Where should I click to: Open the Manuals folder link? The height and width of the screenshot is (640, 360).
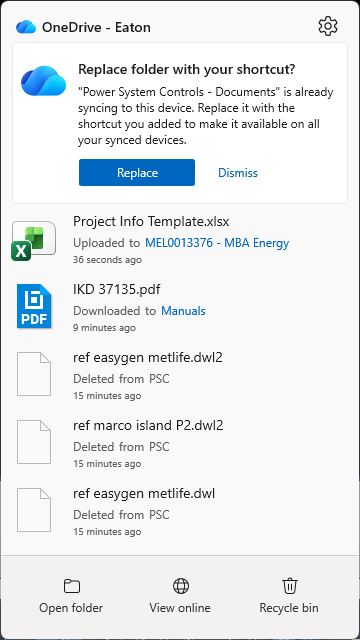(x=183, y=311)
